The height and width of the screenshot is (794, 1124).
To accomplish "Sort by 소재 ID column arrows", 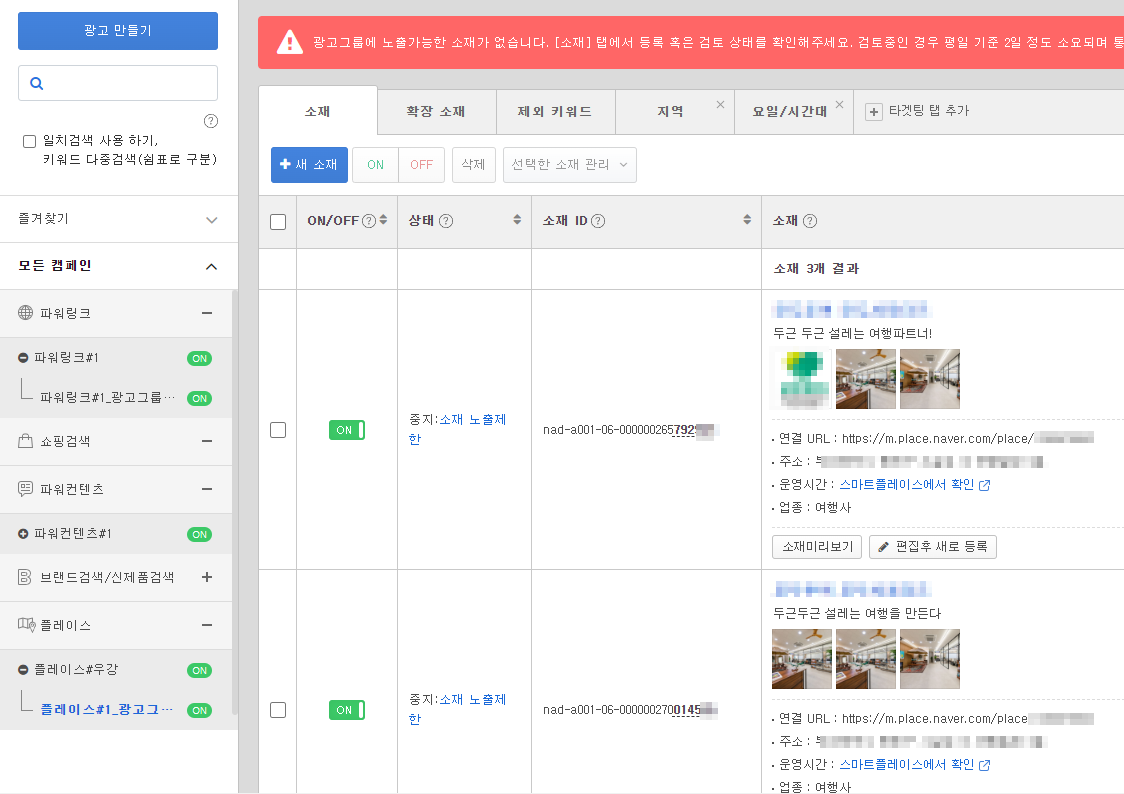I will [x=747, y=219].
